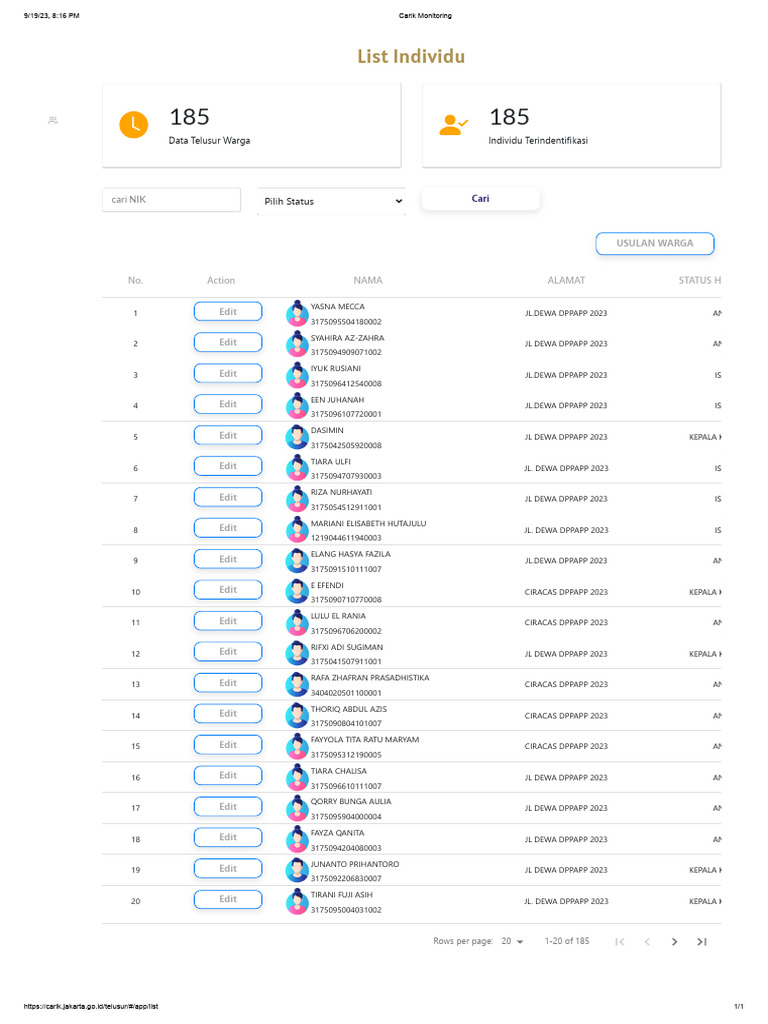Sort by the ALAMAT column header

click(x=566, y=281)
